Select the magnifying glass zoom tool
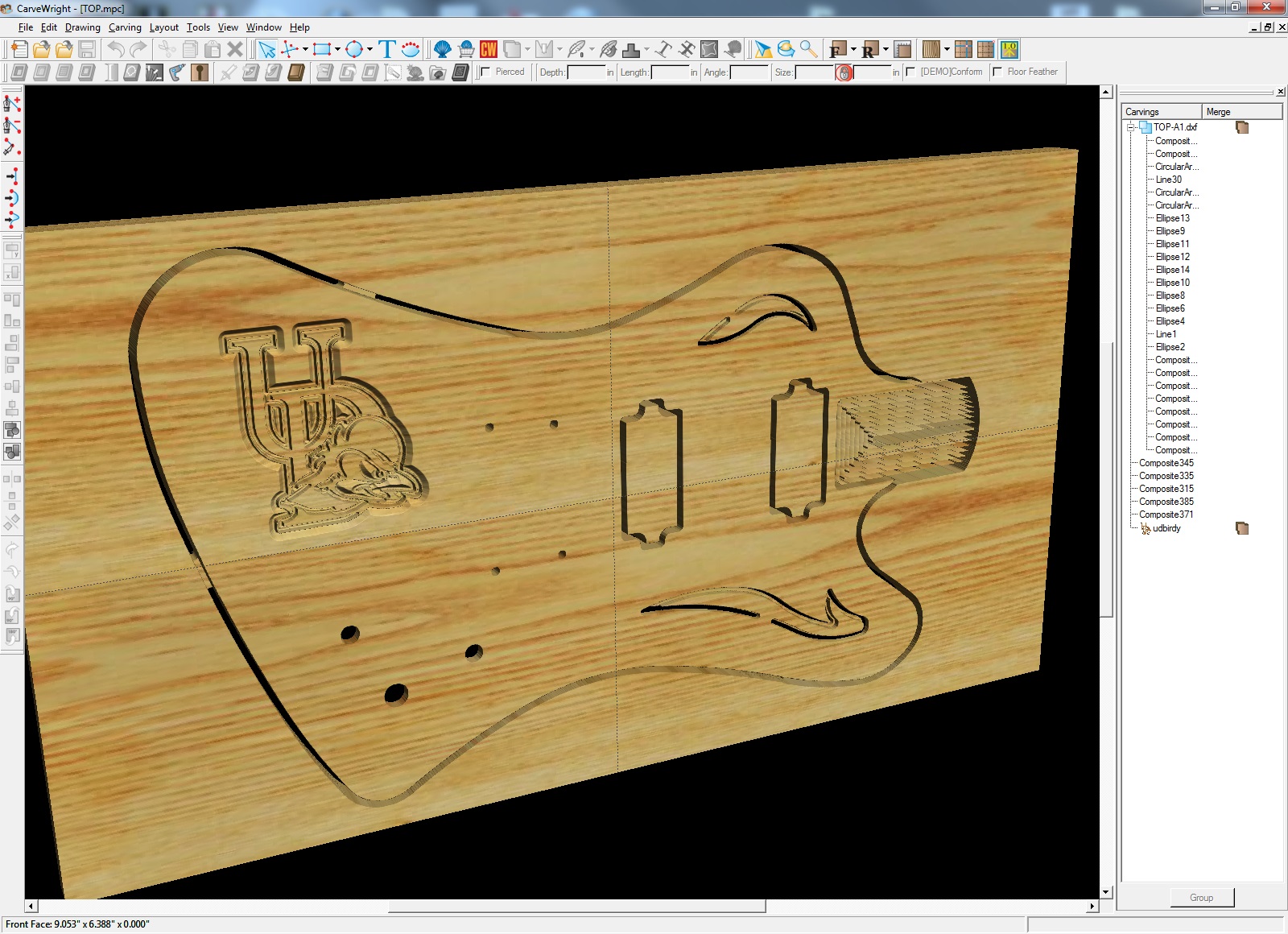This screenshot has width=1288, height=934. 809,50
